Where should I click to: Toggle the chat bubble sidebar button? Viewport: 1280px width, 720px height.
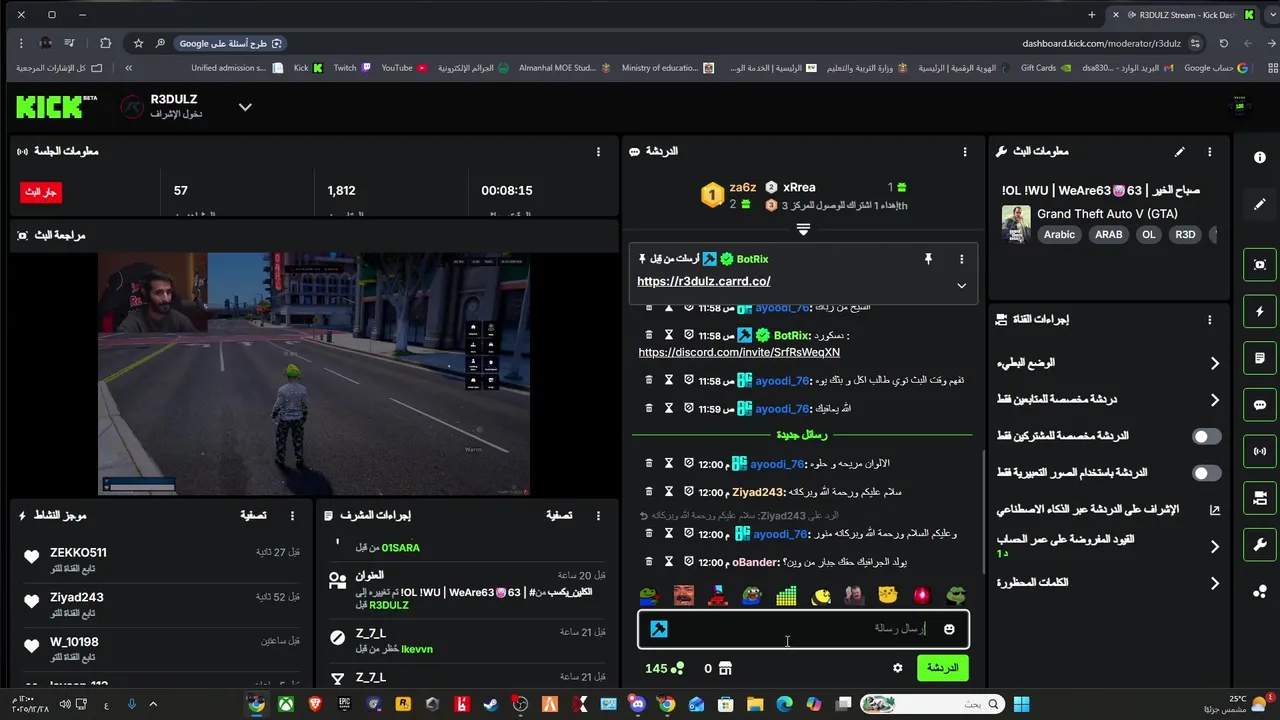pyautogui.click(x=1260, y=405)
